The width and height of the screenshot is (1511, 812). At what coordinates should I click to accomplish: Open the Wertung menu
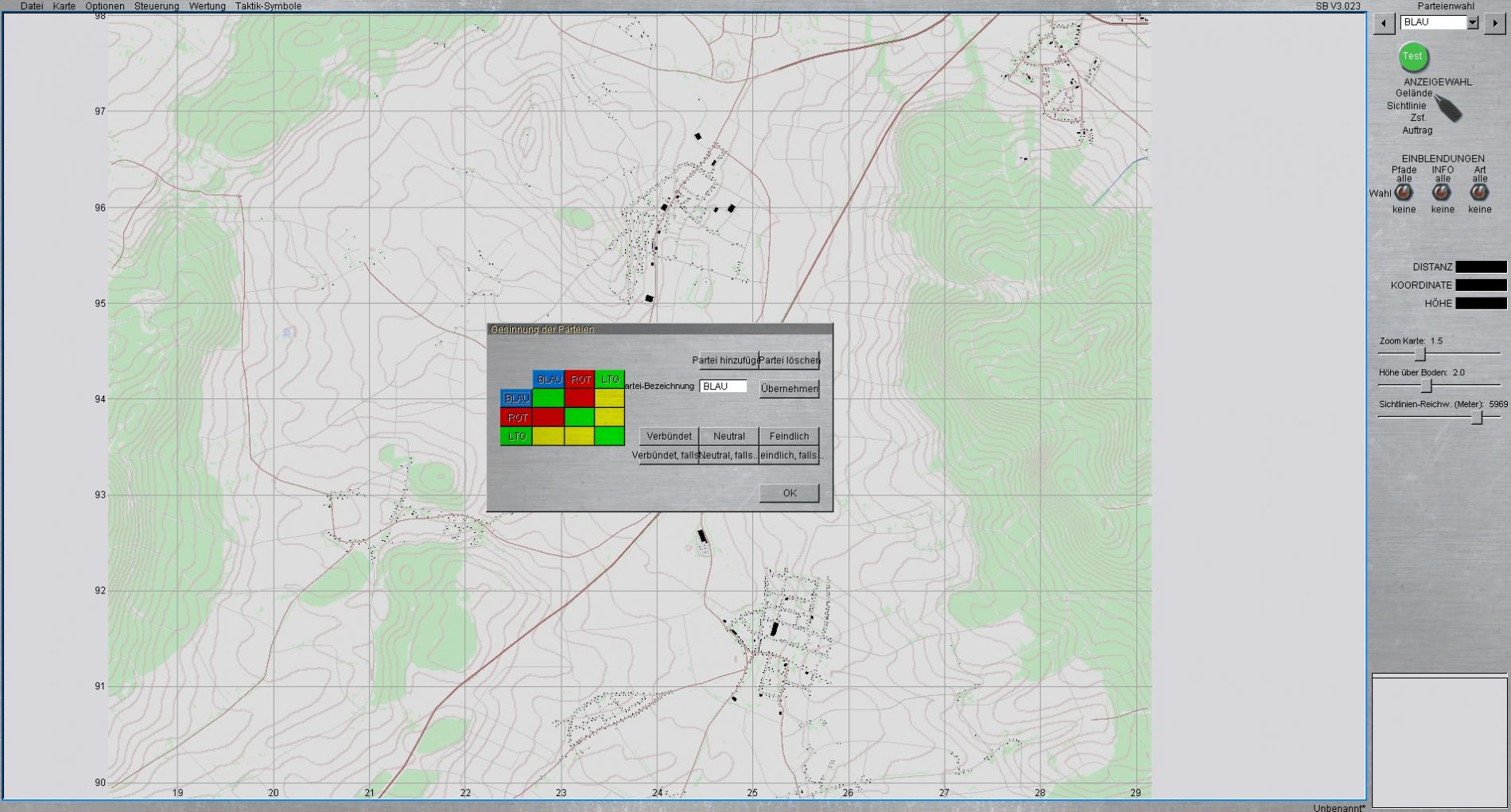point(207,6)
